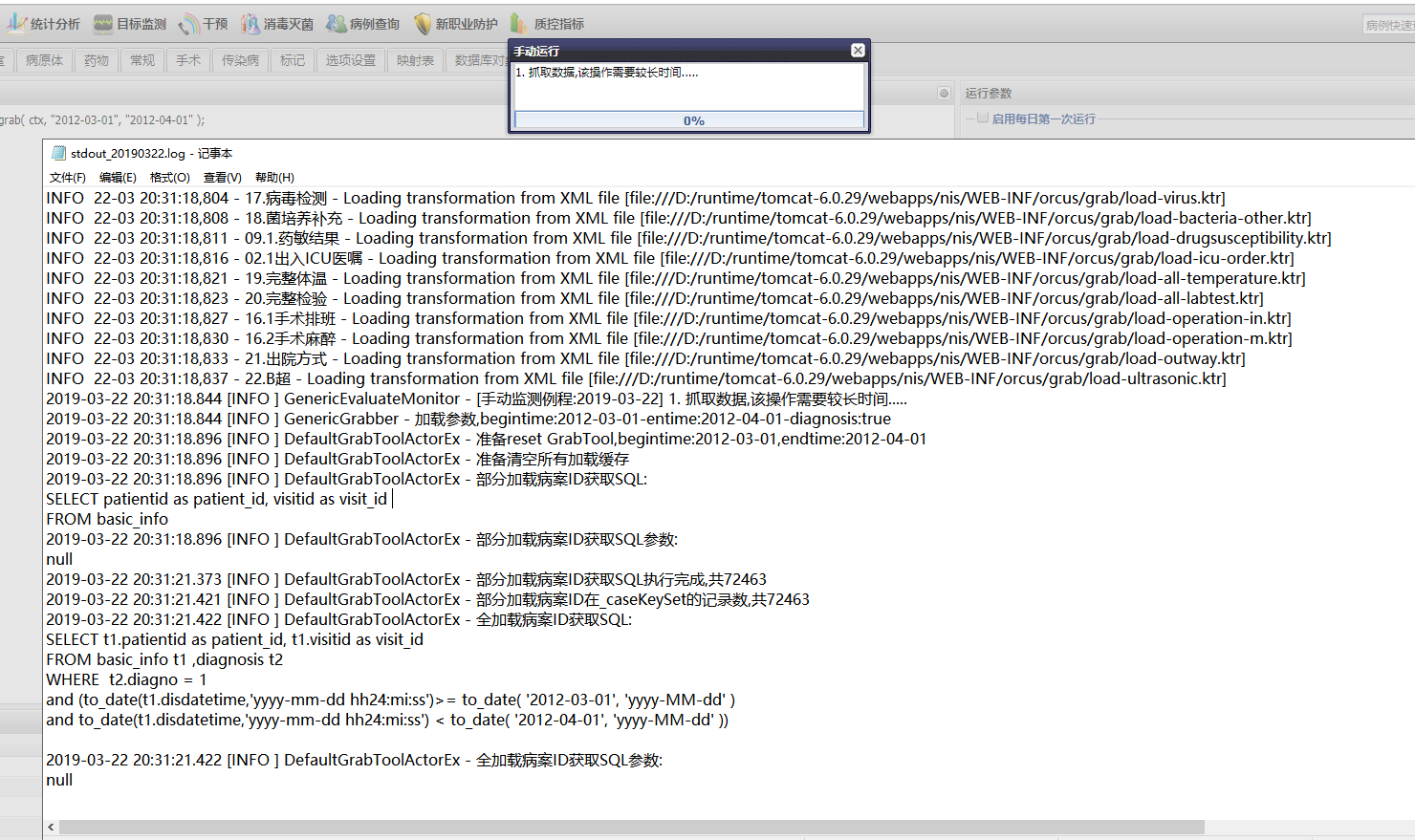Click the 抓取数据 message in the dialog
1415x840 pixels.
coord(607,73)
